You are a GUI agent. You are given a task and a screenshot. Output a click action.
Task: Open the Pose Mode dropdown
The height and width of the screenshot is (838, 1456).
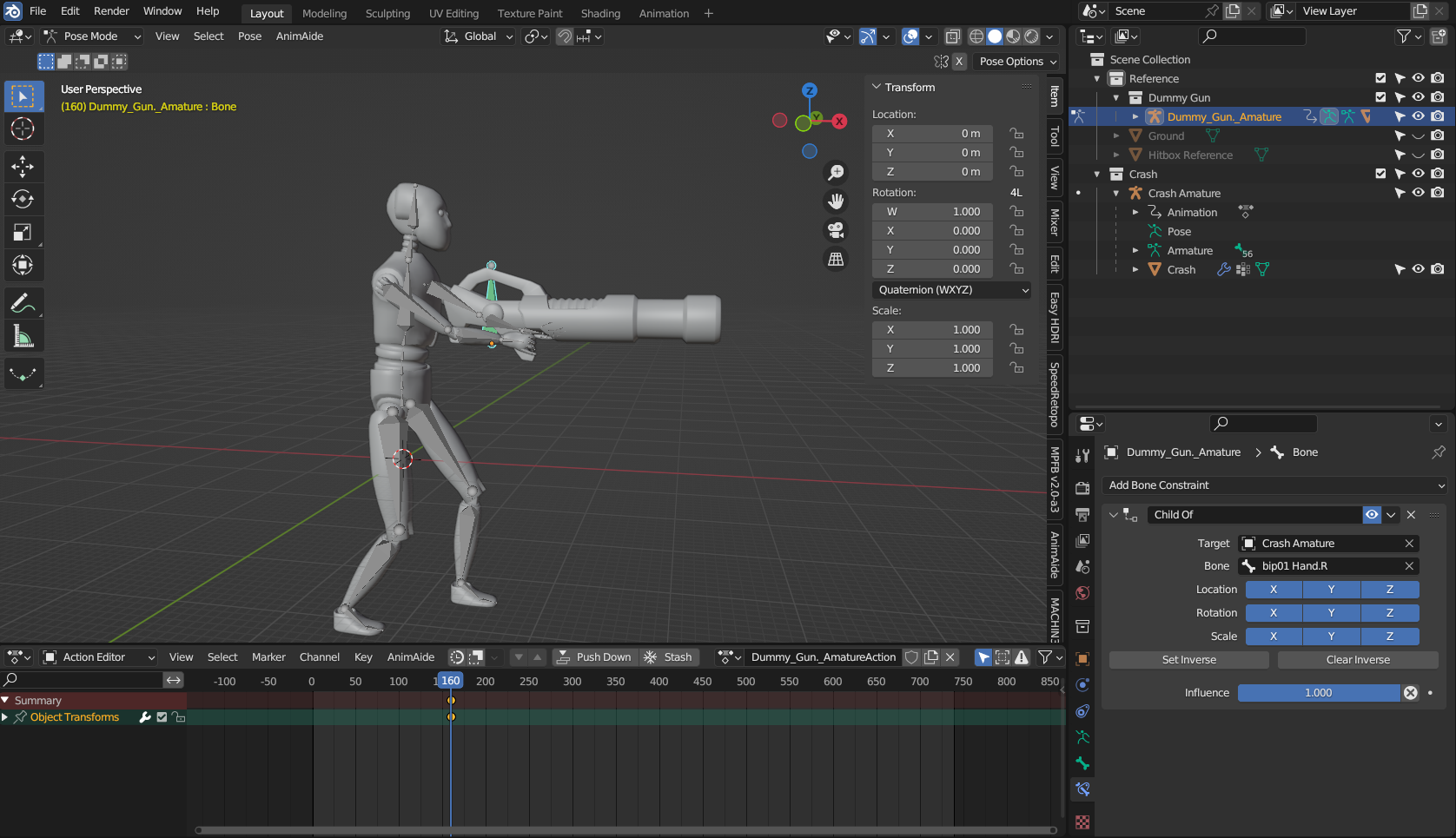pos(93,36)
